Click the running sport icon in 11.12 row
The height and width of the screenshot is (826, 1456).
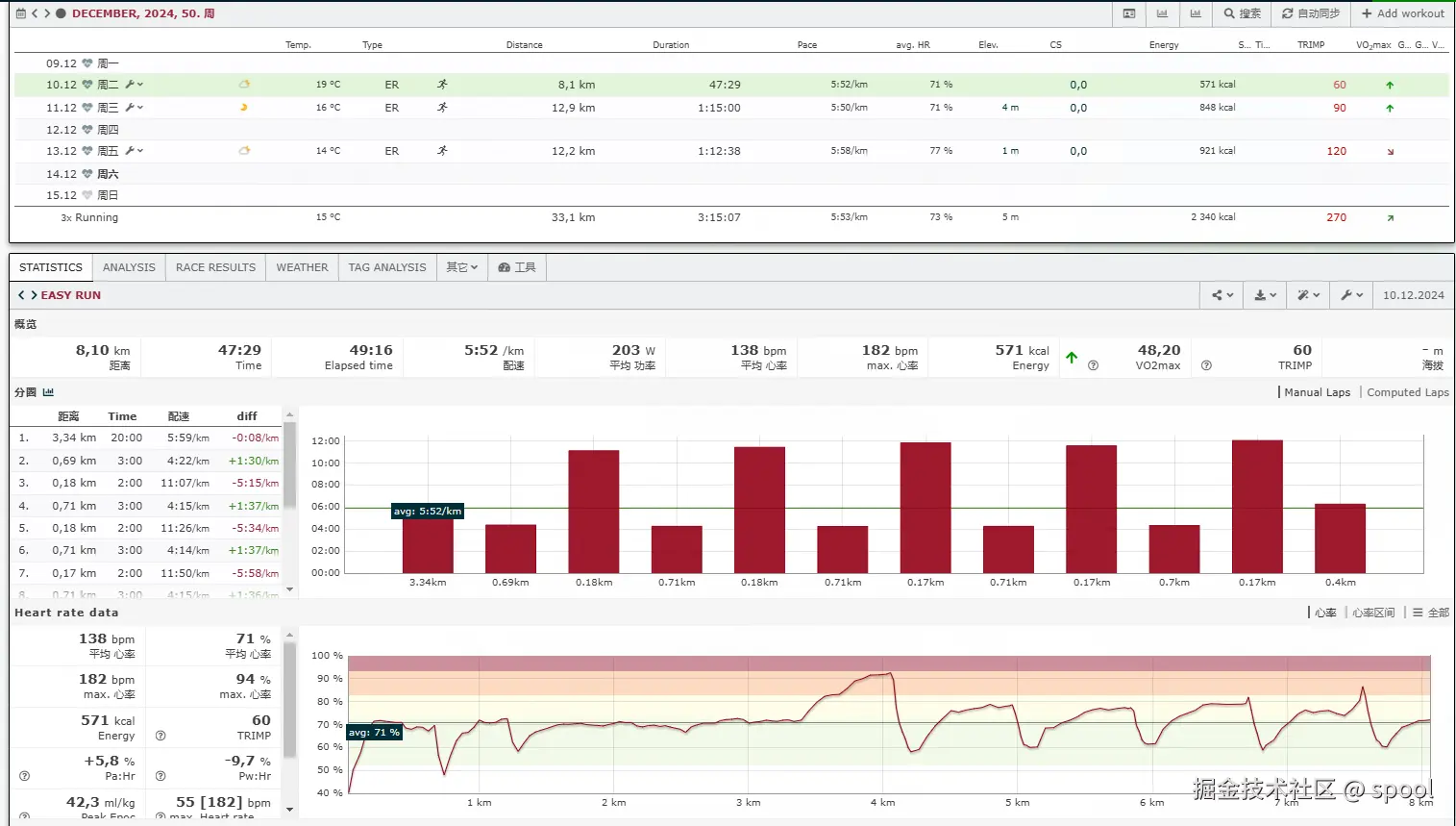point(442,108)
